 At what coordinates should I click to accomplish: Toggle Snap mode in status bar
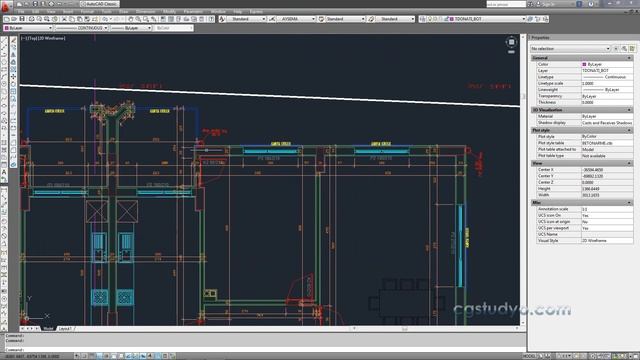(x=84, y=356)
